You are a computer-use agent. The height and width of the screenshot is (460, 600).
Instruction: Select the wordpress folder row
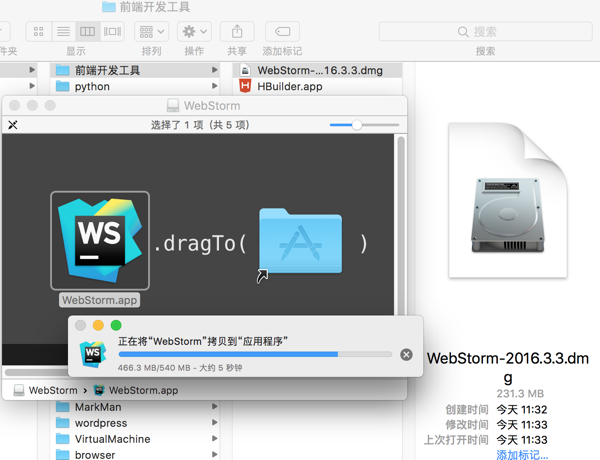pos(135,423)
